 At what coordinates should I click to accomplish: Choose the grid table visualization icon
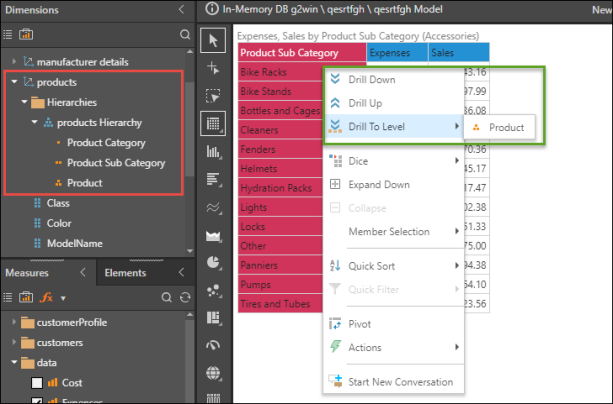pyautogui.click(x=213, y=124)
